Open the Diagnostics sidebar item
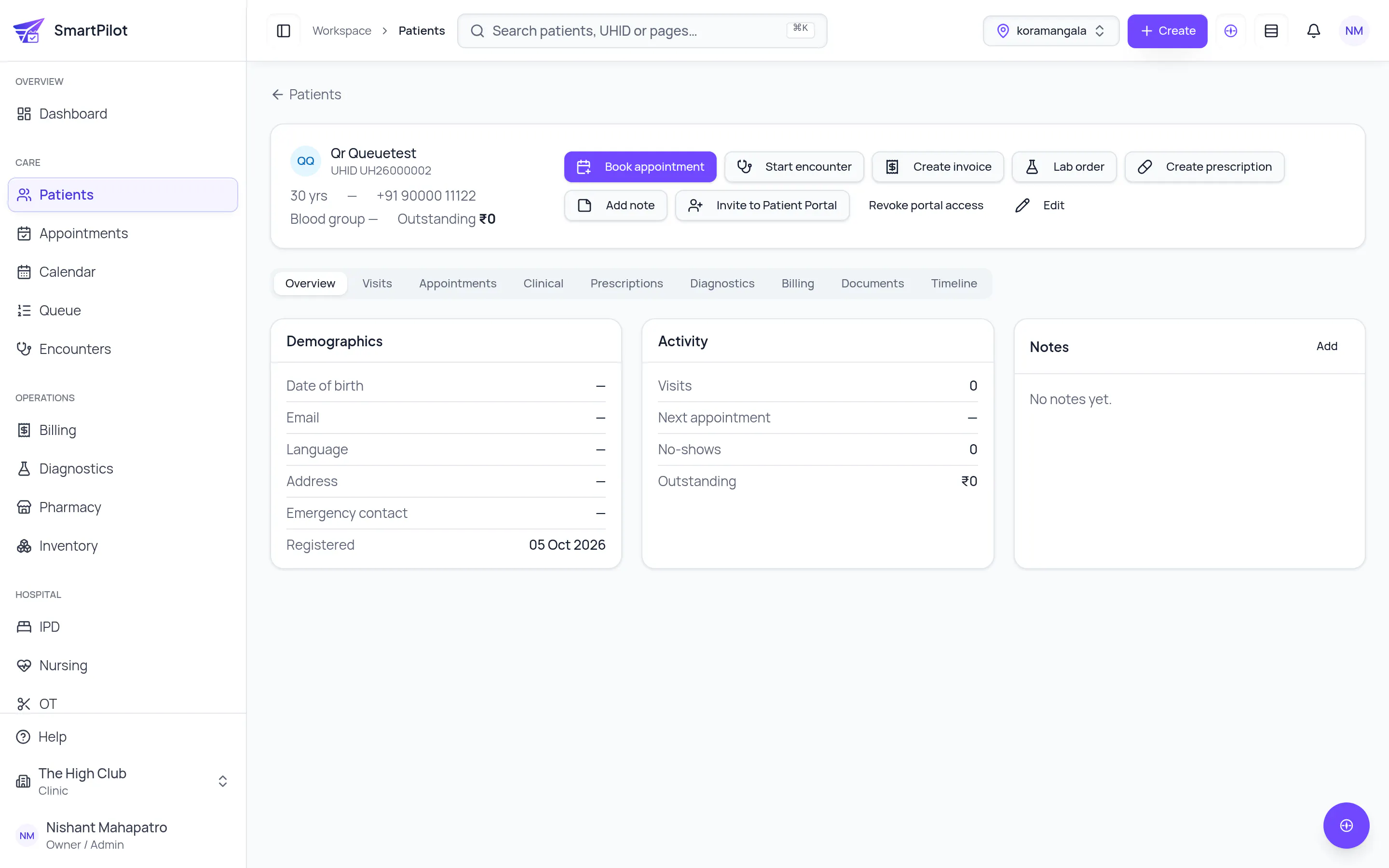Screen dimensions: 1389x868 coord(123,468)
